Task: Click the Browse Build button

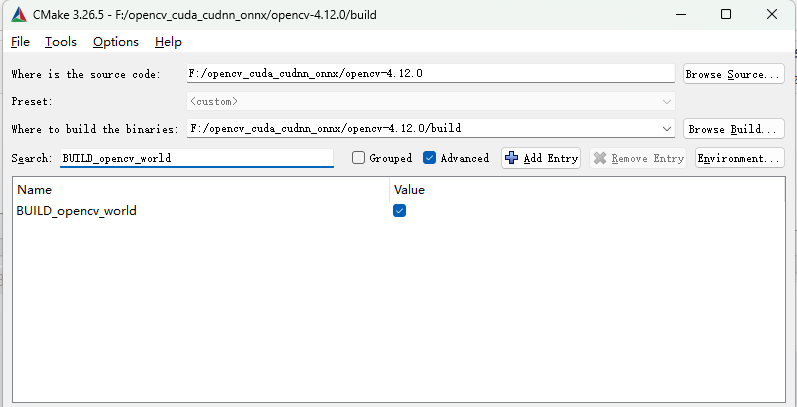Action: pos(733,129)
